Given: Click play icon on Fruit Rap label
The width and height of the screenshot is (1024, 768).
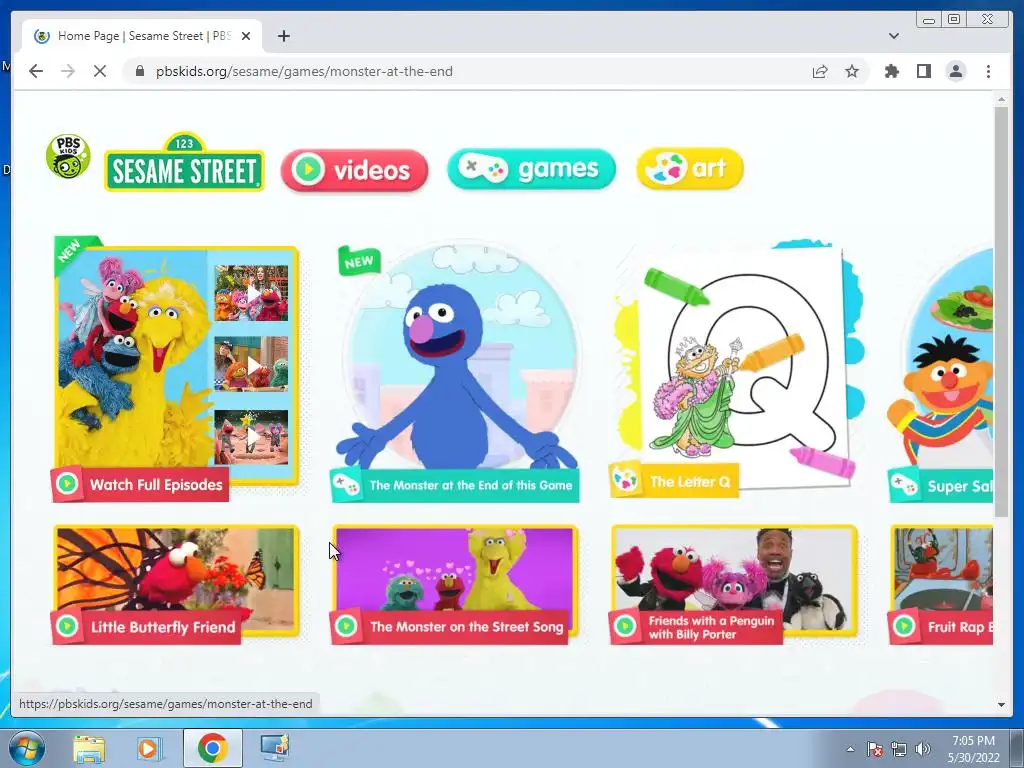Looking at the screenshot, I should coord(904,626).
